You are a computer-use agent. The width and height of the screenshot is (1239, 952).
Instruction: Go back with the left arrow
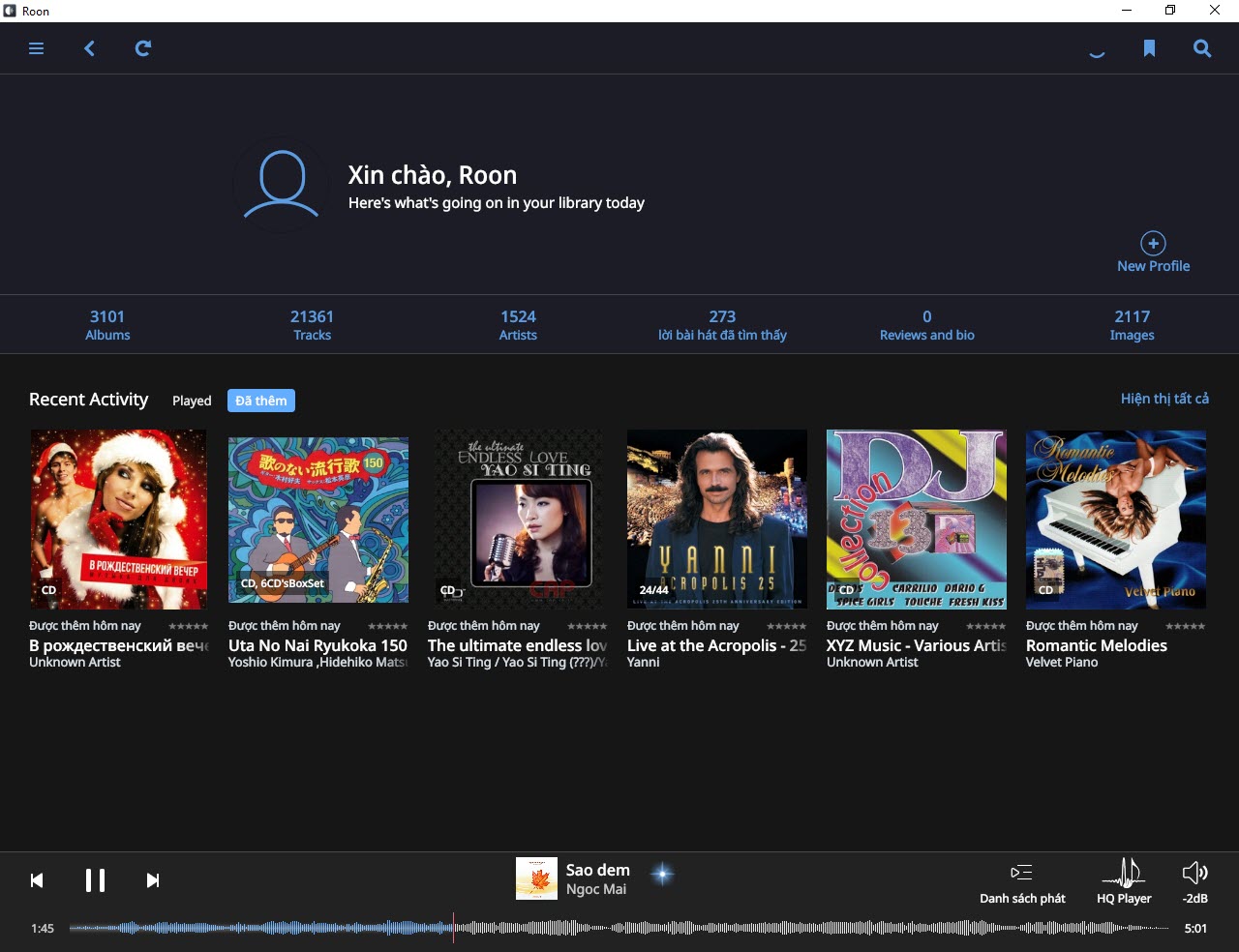click(x=89, y=48)
